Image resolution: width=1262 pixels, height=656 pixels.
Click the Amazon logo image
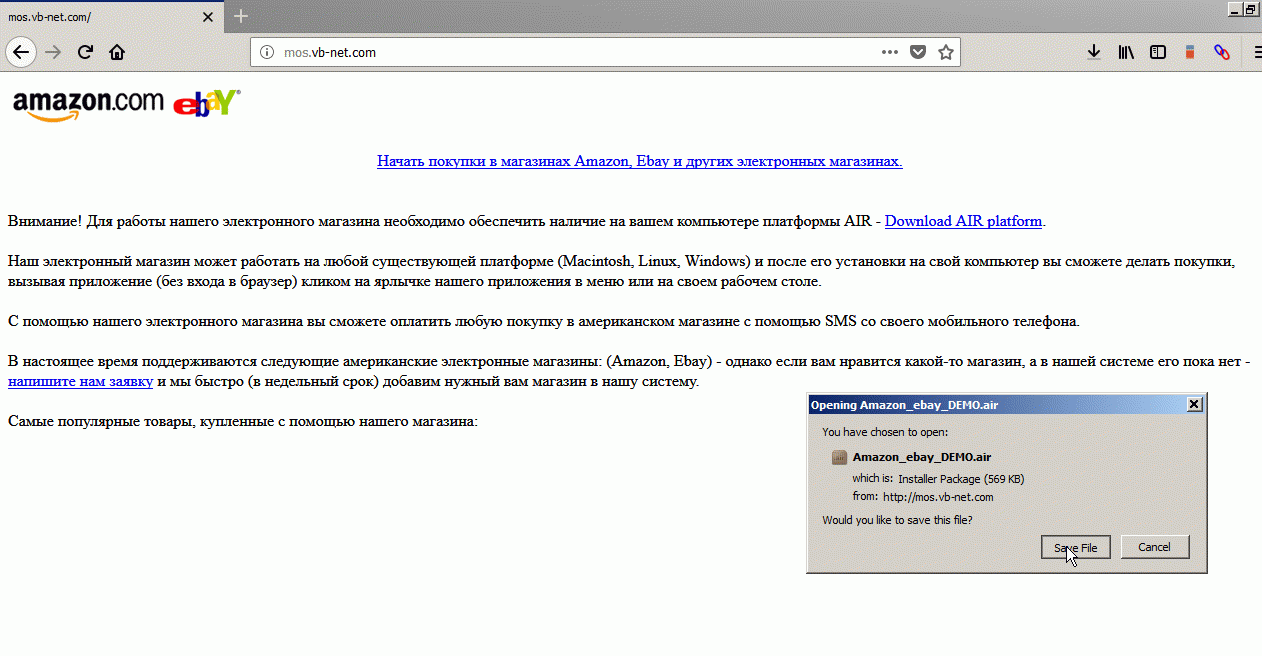click(x=88, y=105)
